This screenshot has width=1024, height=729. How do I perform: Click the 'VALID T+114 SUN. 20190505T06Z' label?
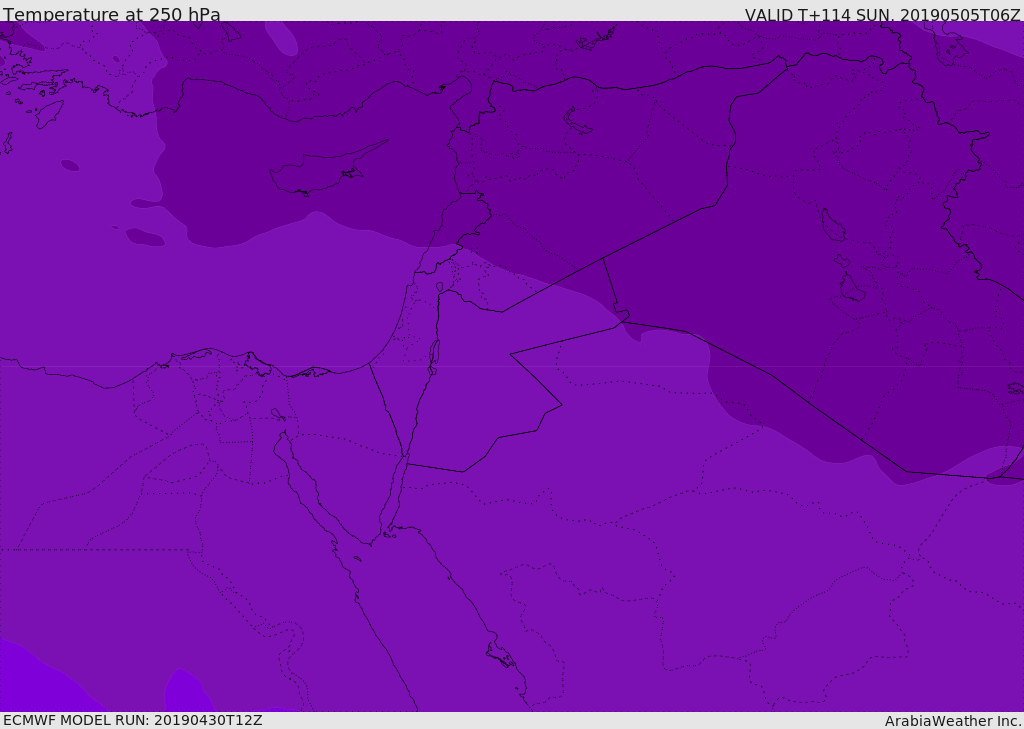(x=882, y=14)
